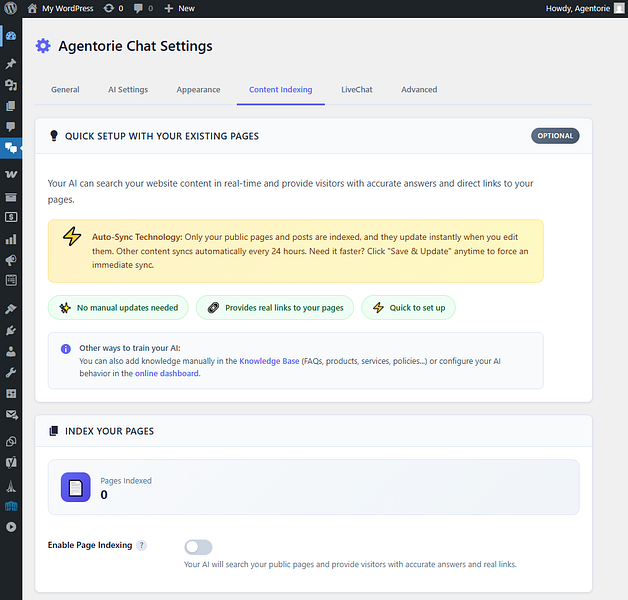Select the Content Indexing tab
The width and height of the screenshot is (628, 600).
[x=280, y=90]
